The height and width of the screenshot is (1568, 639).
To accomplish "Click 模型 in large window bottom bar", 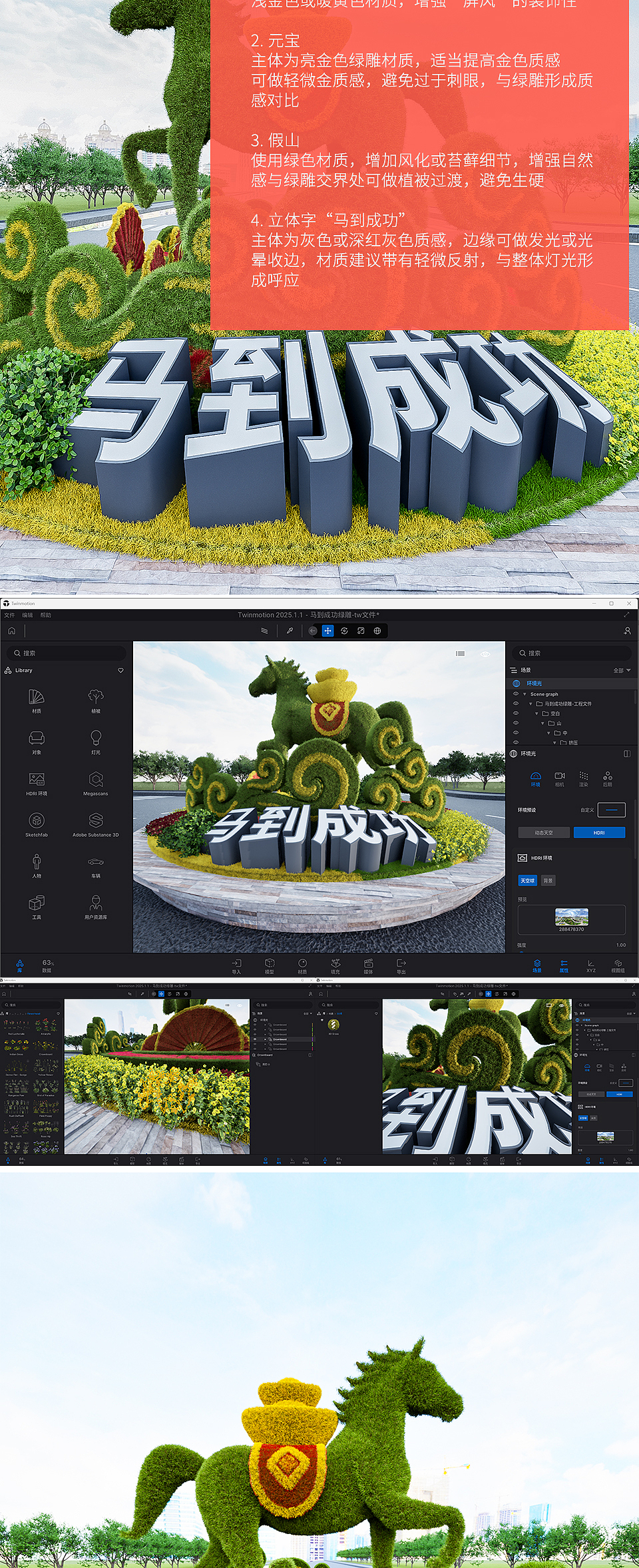I will [270, 966].
